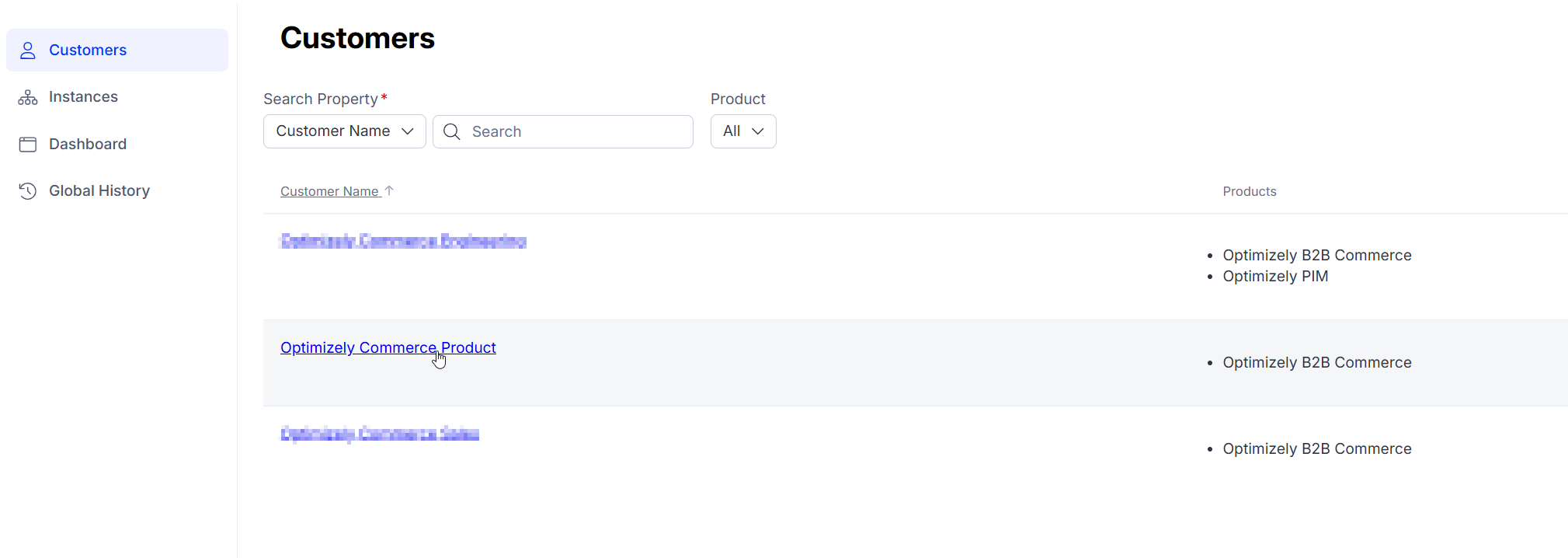The image size is (1568, 558).
Task: Go to the Instances menu item
Action: 83,97
